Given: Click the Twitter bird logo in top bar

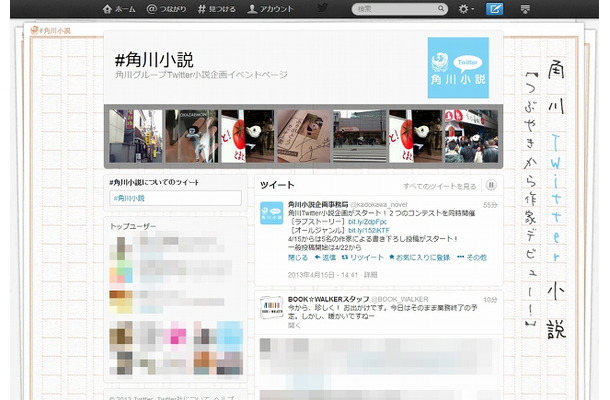Looking at the screenshot, I should (322, 8).
